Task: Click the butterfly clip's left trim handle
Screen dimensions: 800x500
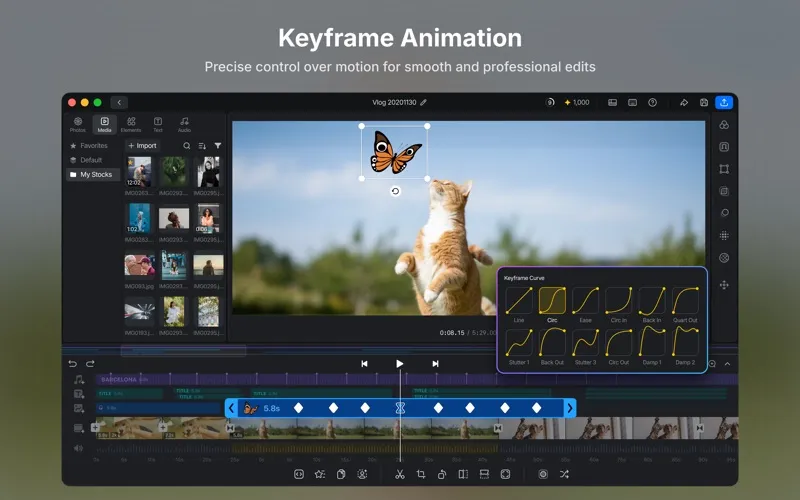Action: pyautogui.click(x=231, y=408)
